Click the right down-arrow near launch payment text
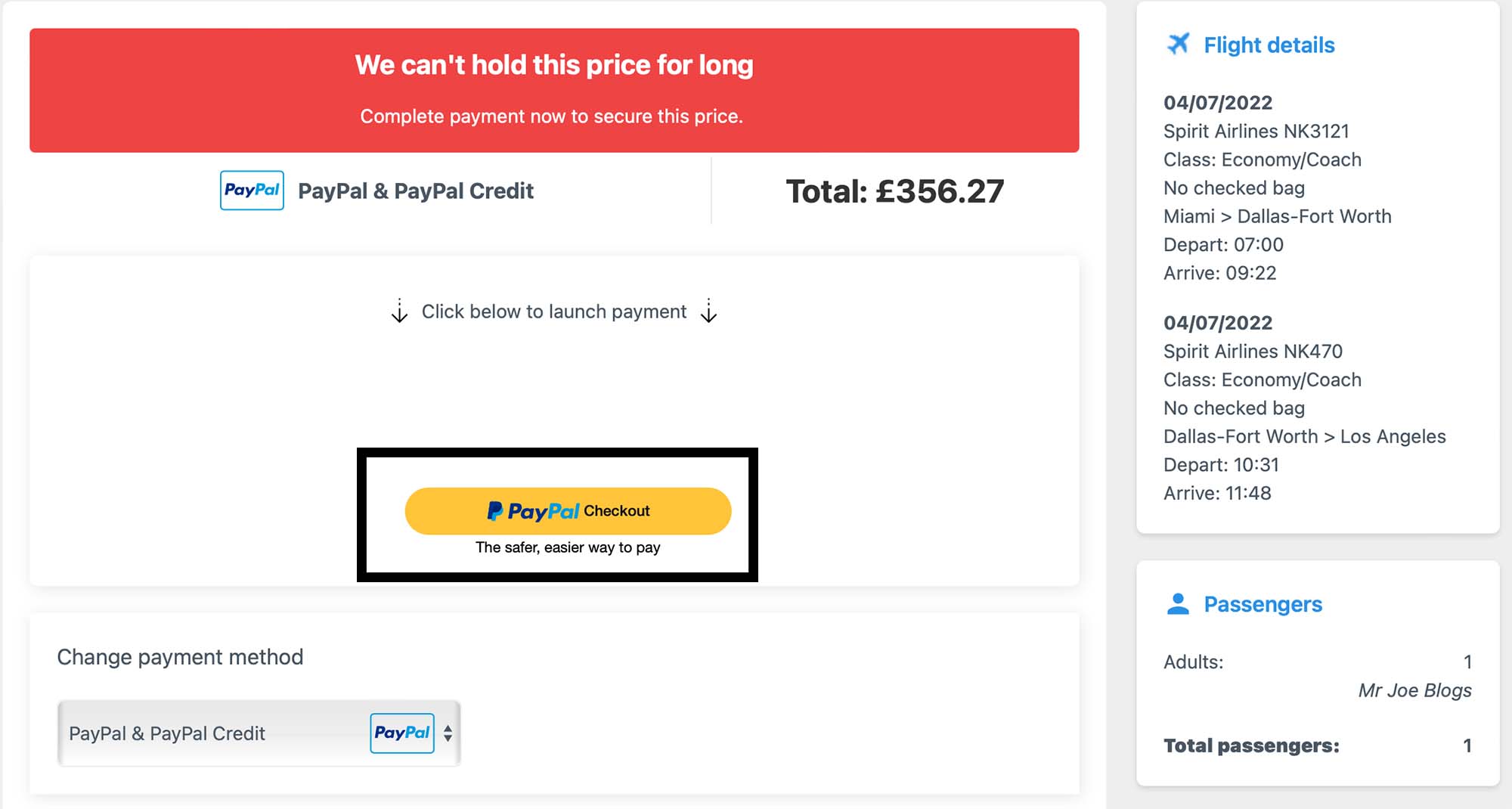1512x809 pixels. 708,310
